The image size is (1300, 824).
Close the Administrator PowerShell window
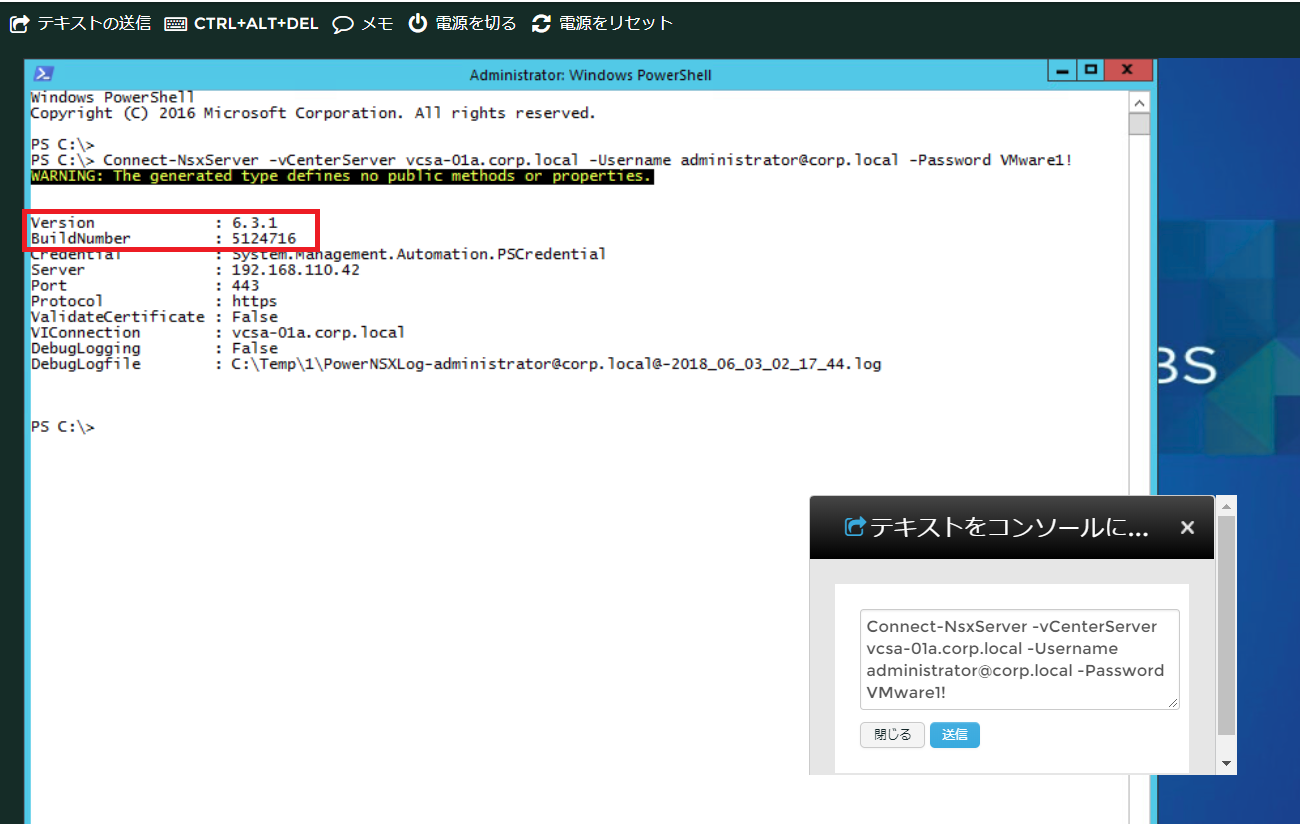pos(1128,70)
